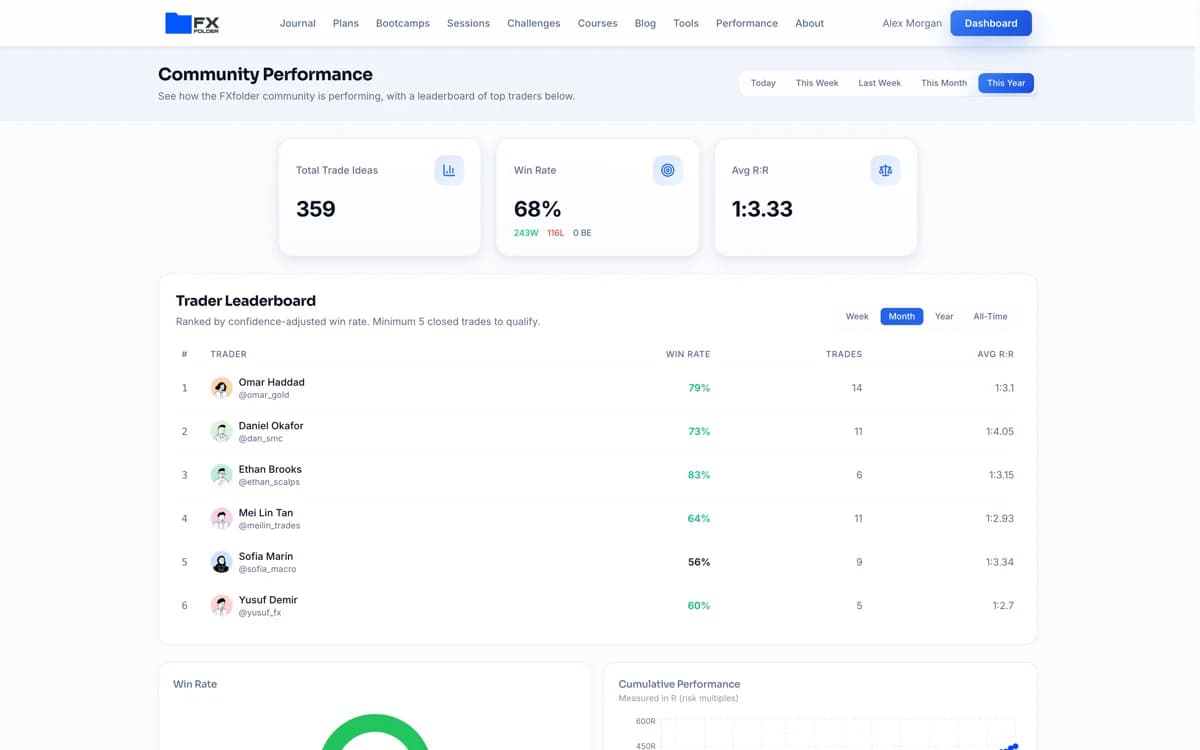Switch leaderboard to Week
This screenshot has width=1200, height=750.
(857, 316)
